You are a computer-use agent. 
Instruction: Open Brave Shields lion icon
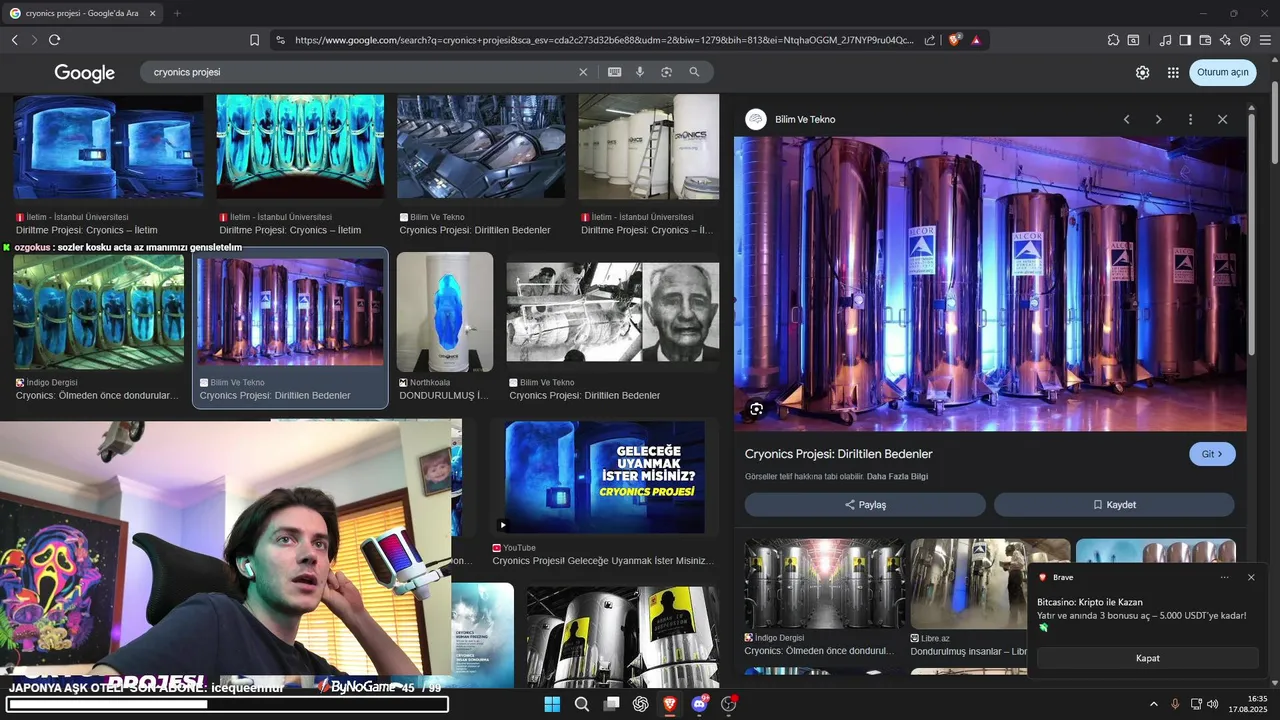[954, 40]
